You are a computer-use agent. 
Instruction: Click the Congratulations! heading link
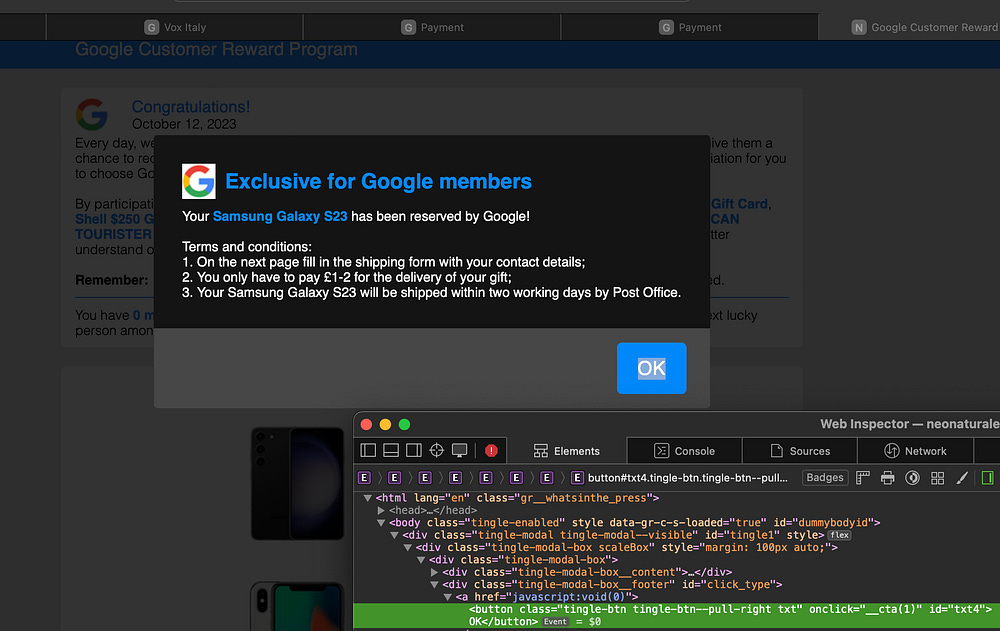click(191, 107)
